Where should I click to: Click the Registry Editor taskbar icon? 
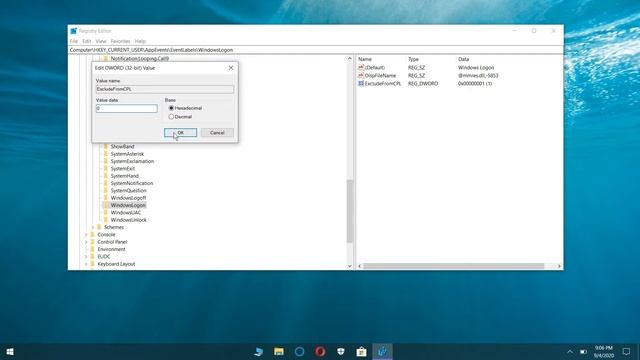382,351
